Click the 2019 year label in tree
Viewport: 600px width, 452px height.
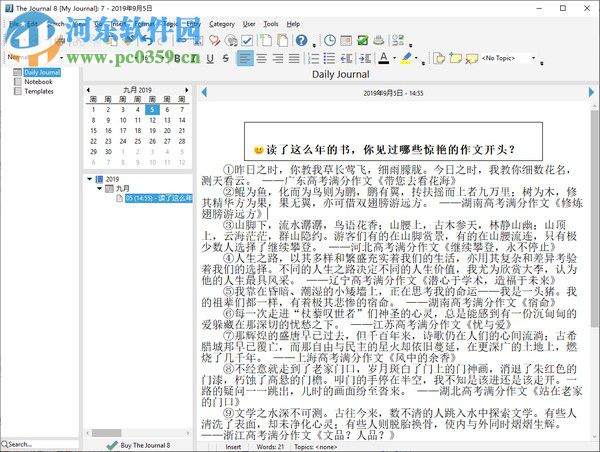112,179
